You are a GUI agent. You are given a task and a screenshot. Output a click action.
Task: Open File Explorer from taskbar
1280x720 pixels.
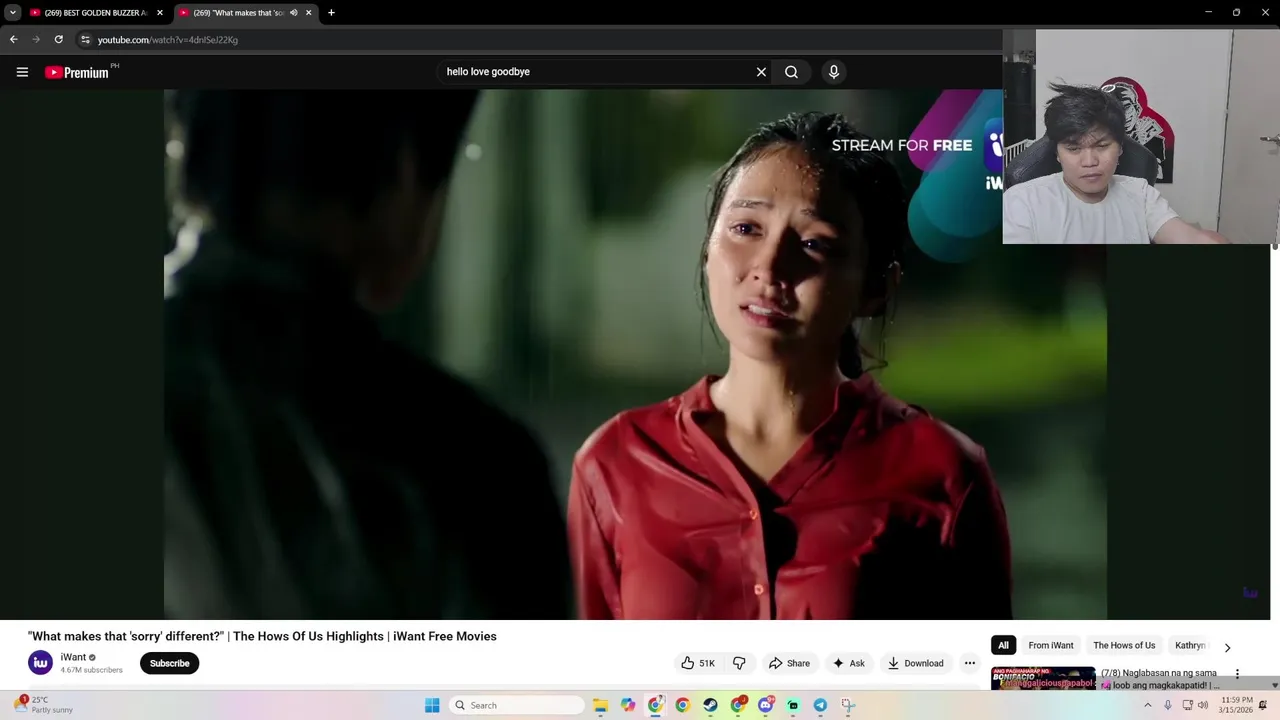pyautogui.click(x=600, y=705)
